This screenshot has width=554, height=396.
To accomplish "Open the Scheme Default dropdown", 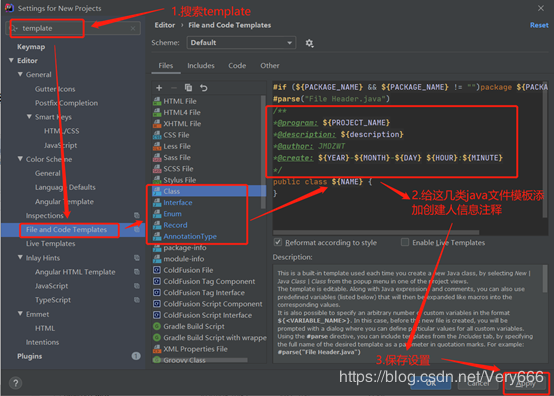I will [x=241, y=43].
